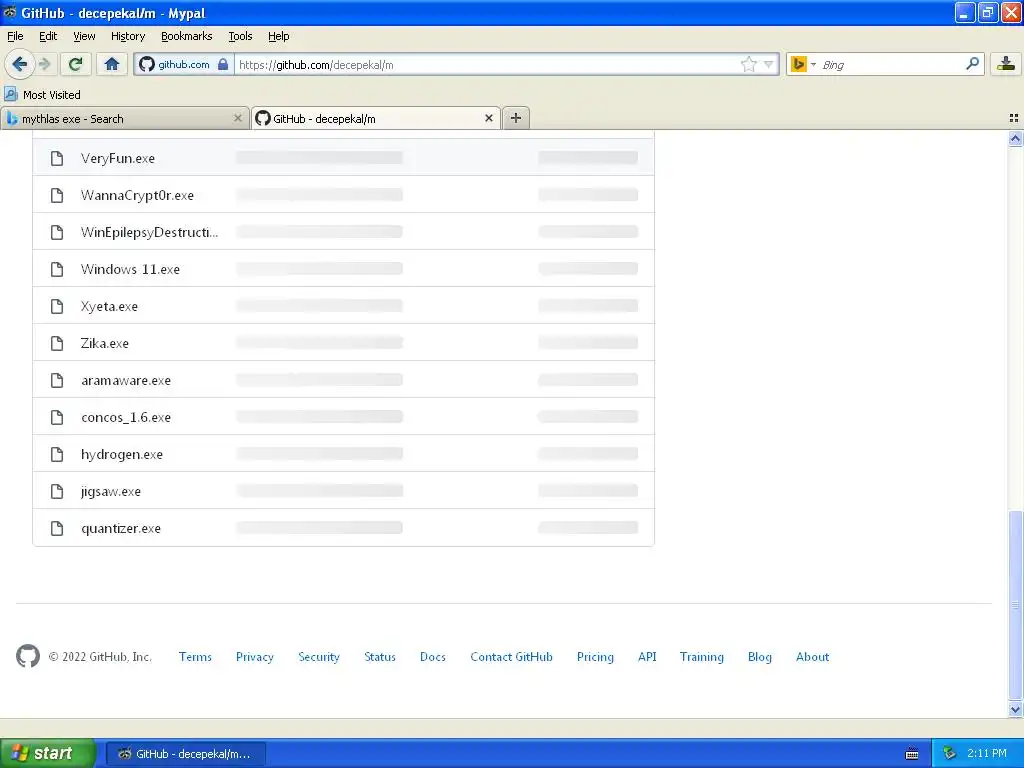The height and width of the screenshot is (768, 1024).
Task: Open the list-all-tabs grid icon
Action: click(x=1014, y=118)
